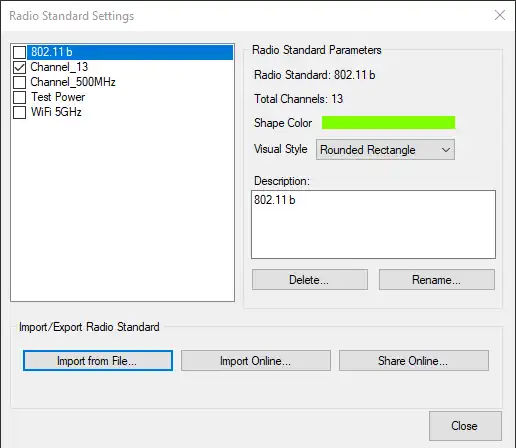516x448 pixels.
Task: Click Import from File... button
Action: click(98, 360)
